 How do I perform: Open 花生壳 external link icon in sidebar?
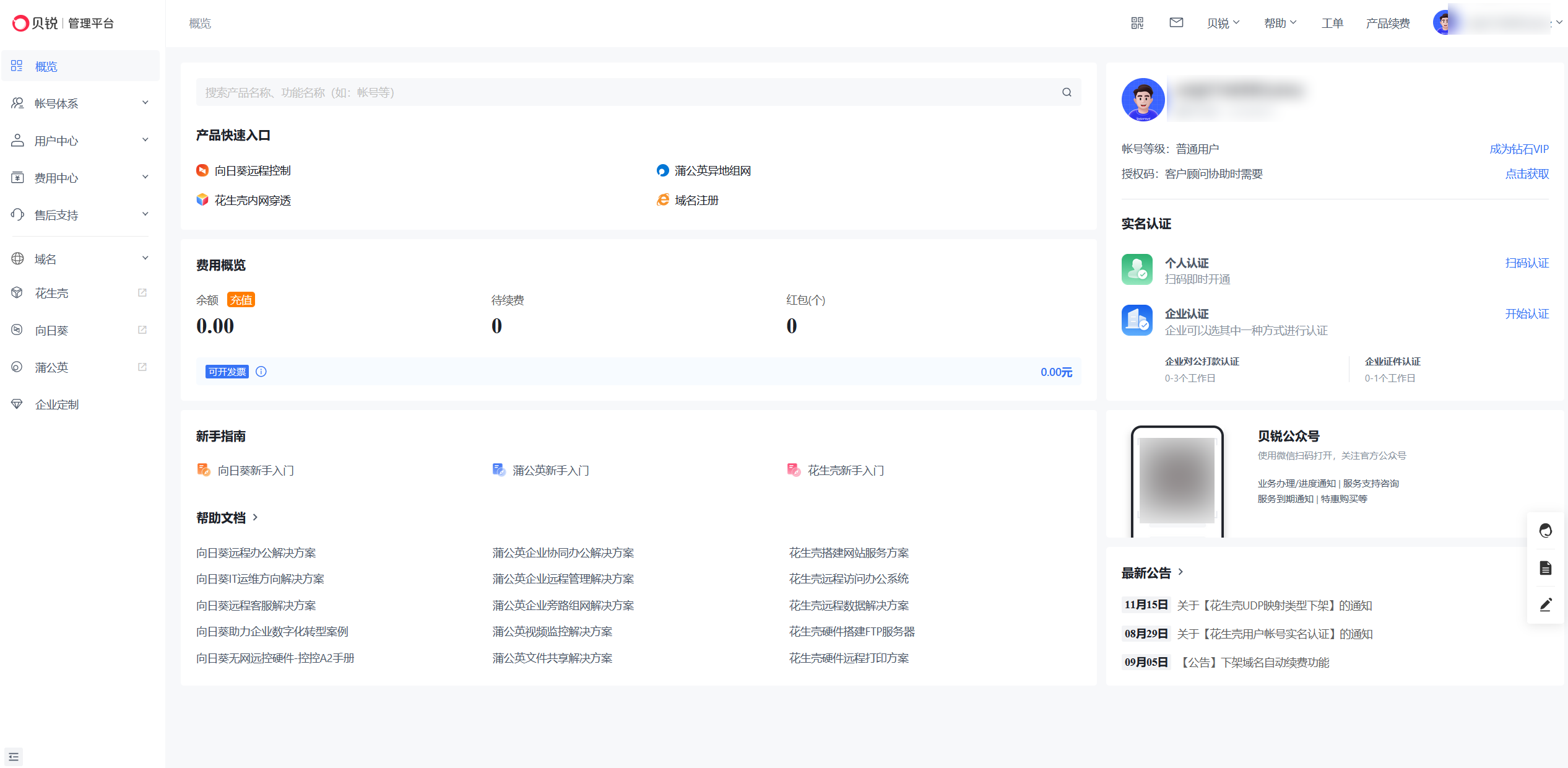coord(142,293)
